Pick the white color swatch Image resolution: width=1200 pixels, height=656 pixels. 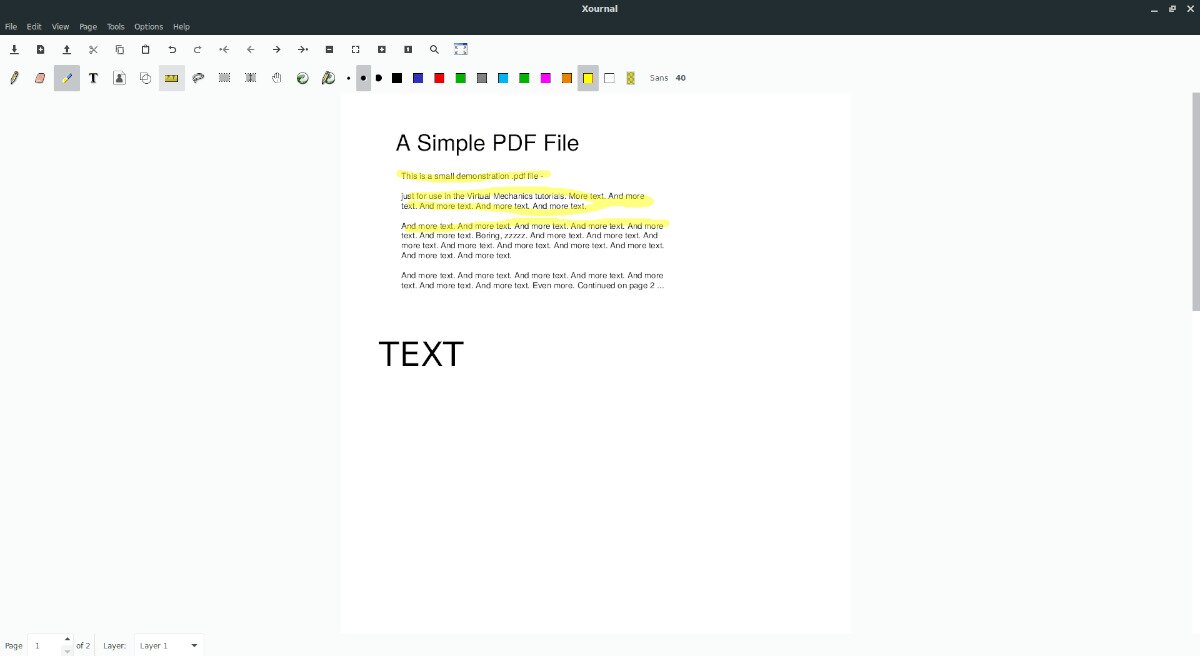[x=609, y=78]
